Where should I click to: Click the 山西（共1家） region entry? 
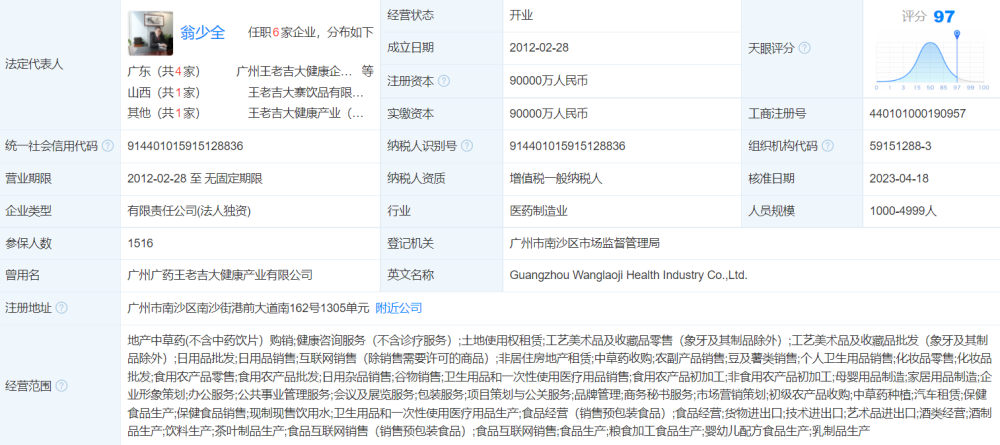[x=164, y=92]
